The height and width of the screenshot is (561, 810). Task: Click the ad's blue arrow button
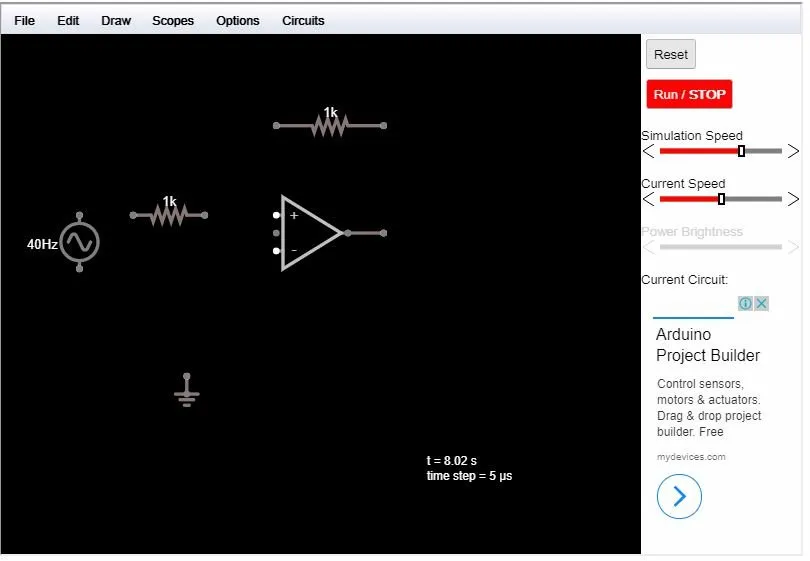(x=679, y=496)
